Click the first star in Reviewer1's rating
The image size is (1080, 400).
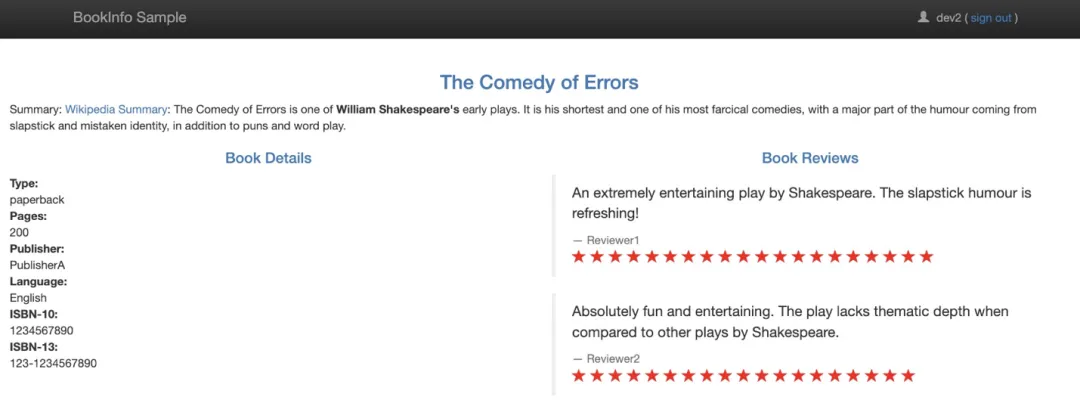click(x=578, y=257)
